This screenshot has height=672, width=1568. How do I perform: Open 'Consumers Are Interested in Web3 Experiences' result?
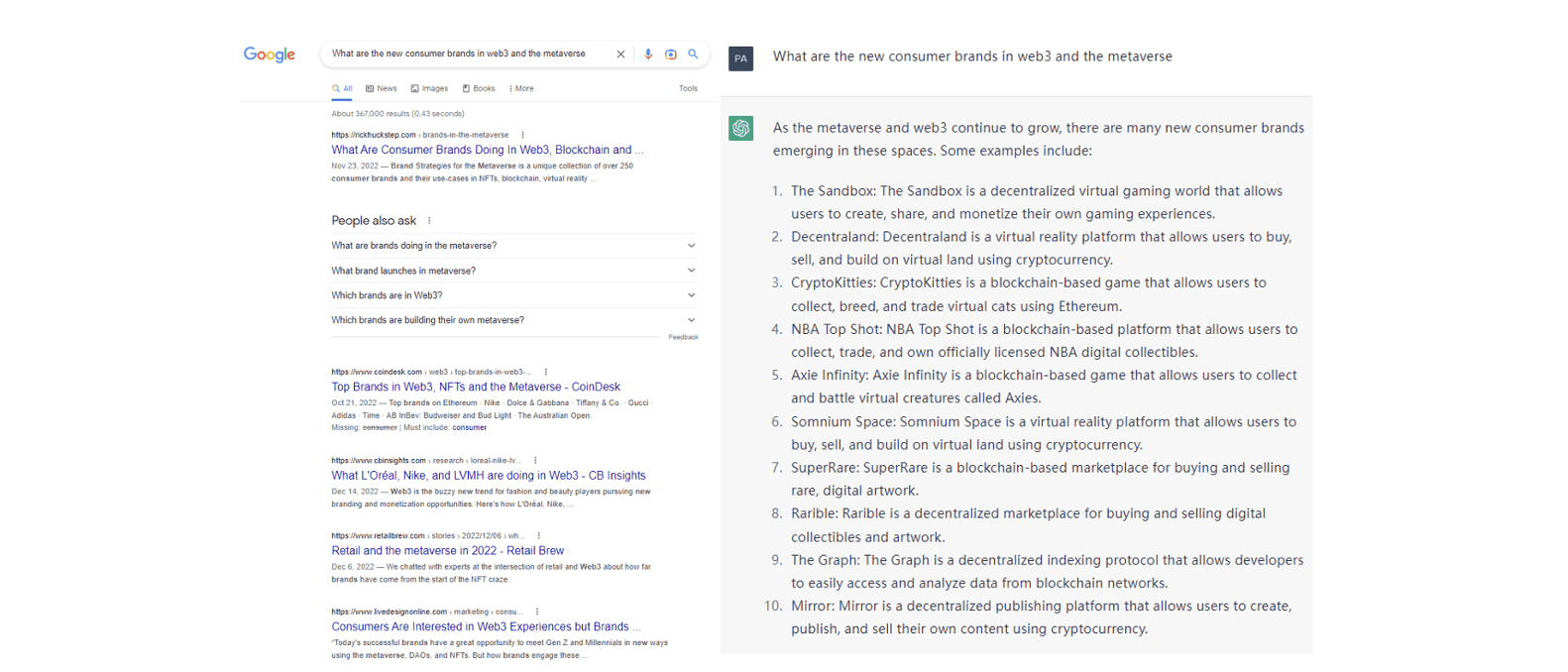486,626
